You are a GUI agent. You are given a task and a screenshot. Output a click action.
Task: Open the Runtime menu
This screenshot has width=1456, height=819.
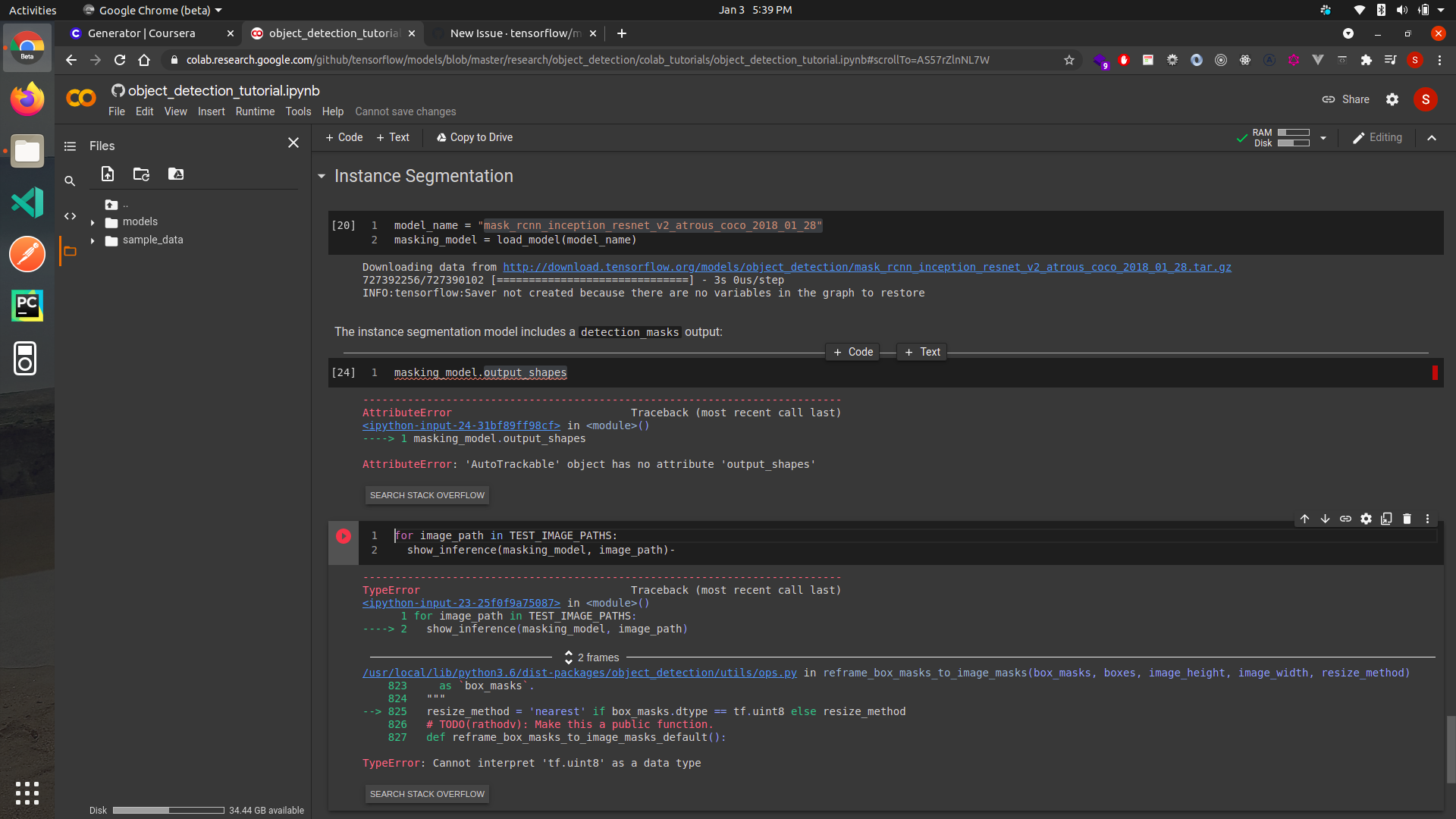(255, 111)
